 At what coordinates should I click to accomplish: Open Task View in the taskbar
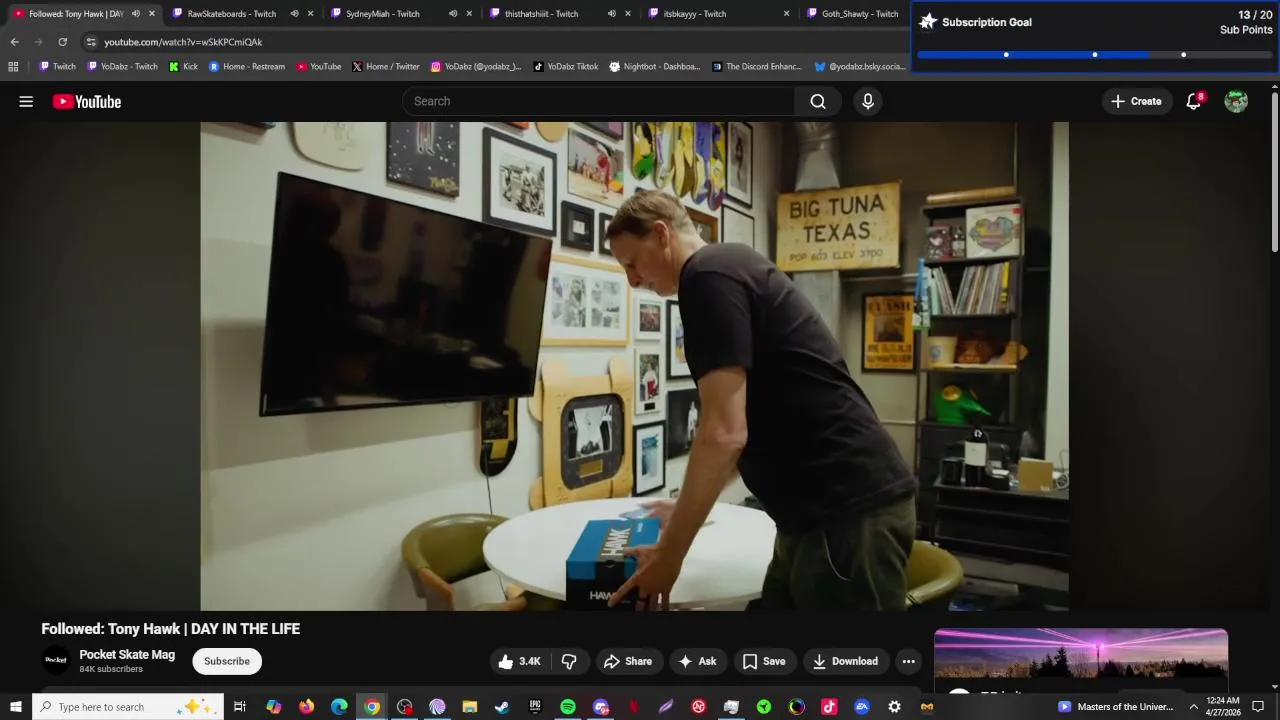(240, 707)
